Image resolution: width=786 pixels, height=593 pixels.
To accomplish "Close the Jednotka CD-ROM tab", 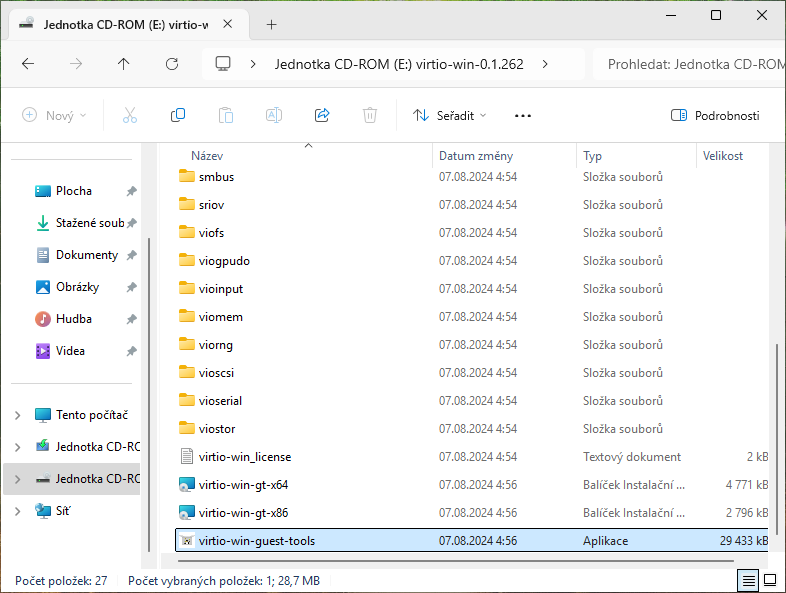I will (x=228, y=24).
